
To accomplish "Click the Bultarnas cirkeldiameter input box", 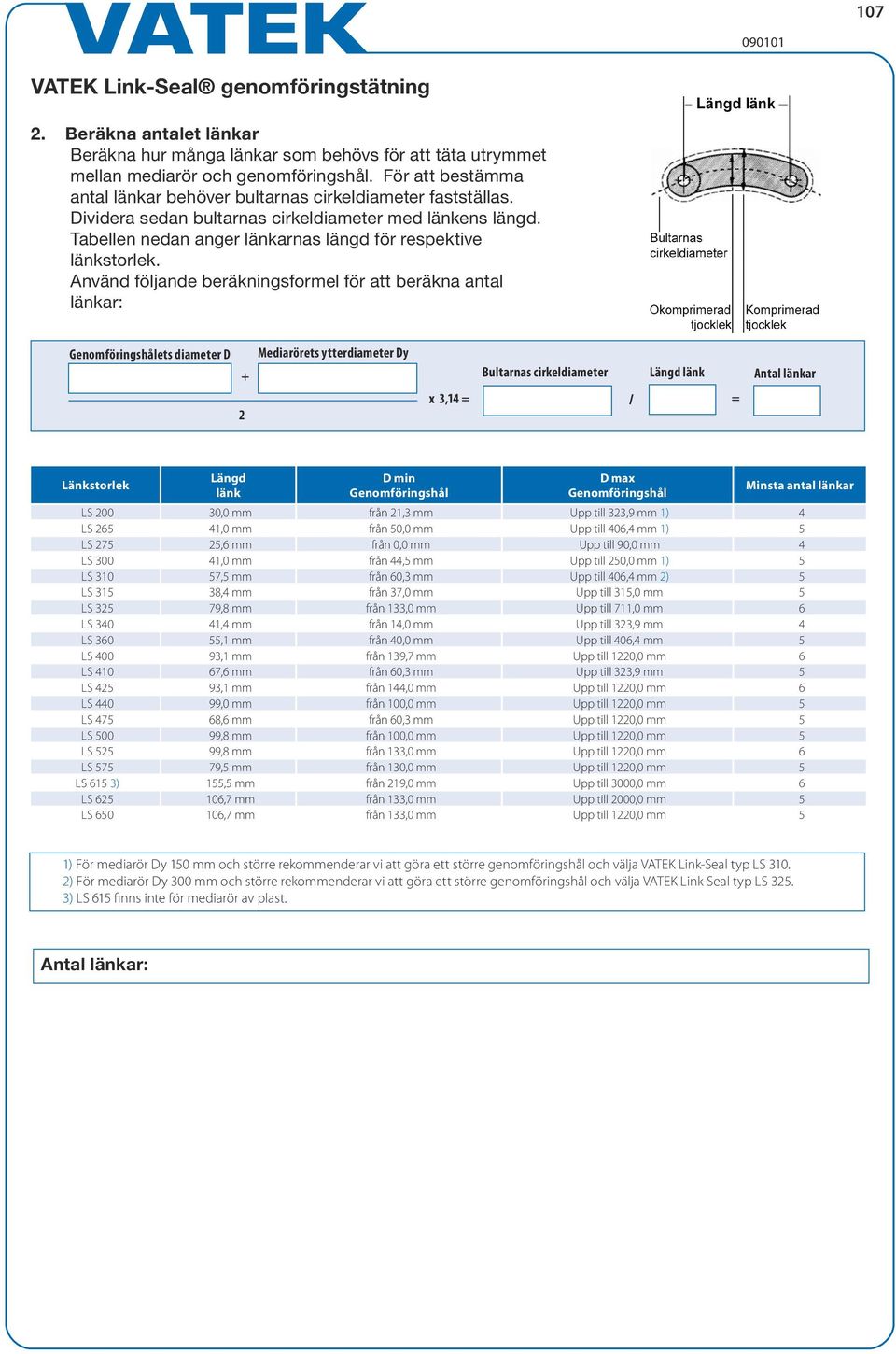I will tap(547, 400).
